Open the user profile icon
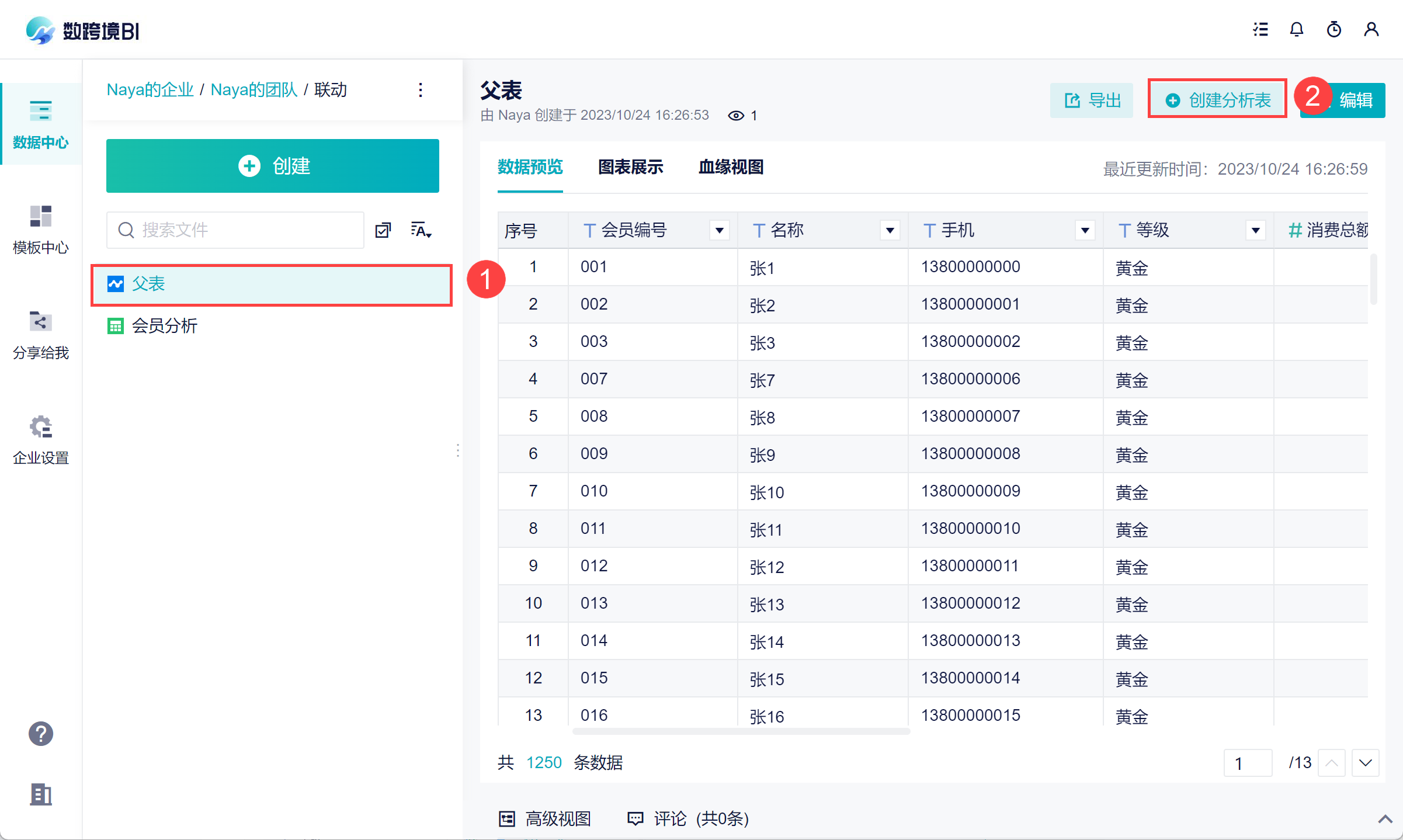The image size is (1403, 840). click(1371, 29)
